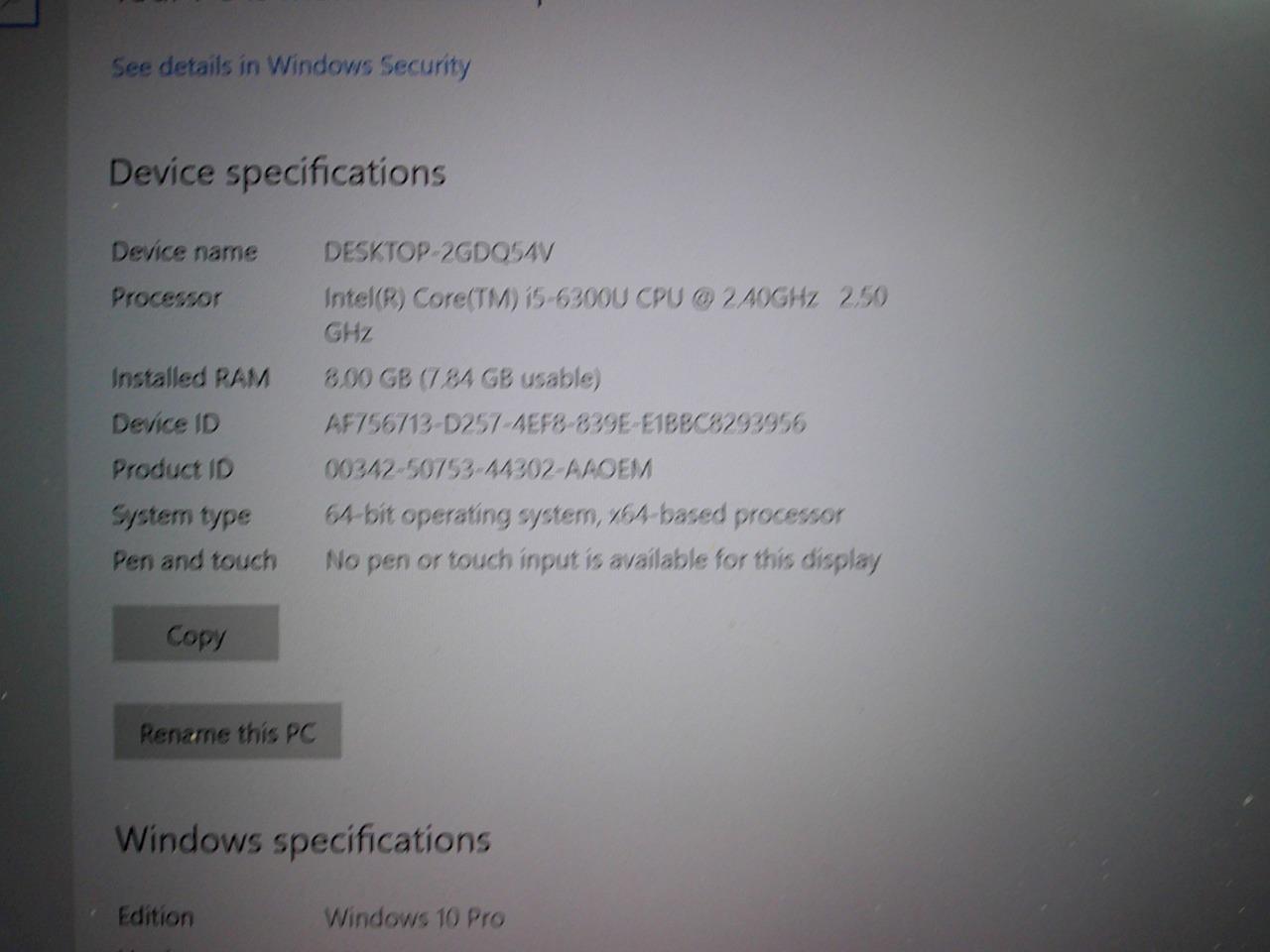Click the Copy button under Device specifications
This screenshot has width=1270, height=952.
(195, 634)
